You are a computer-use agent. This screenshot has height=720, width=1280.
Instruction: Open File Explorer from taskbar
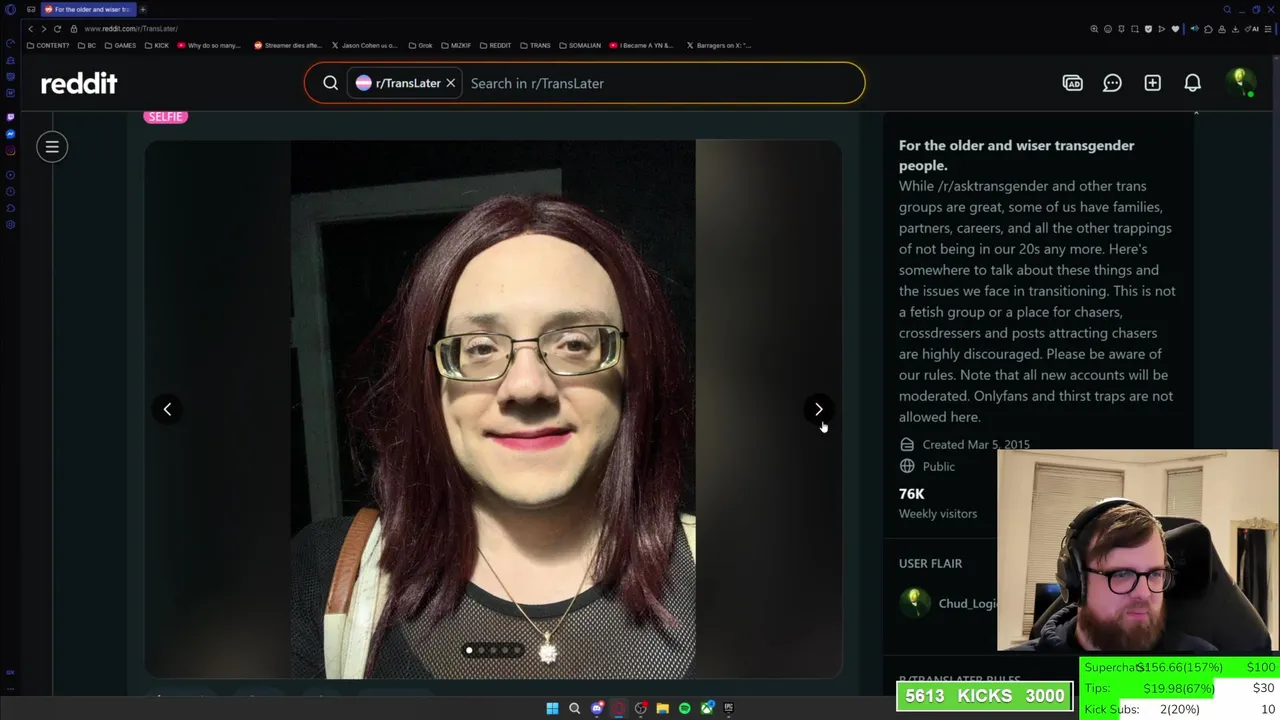click(x=662, y=708)
